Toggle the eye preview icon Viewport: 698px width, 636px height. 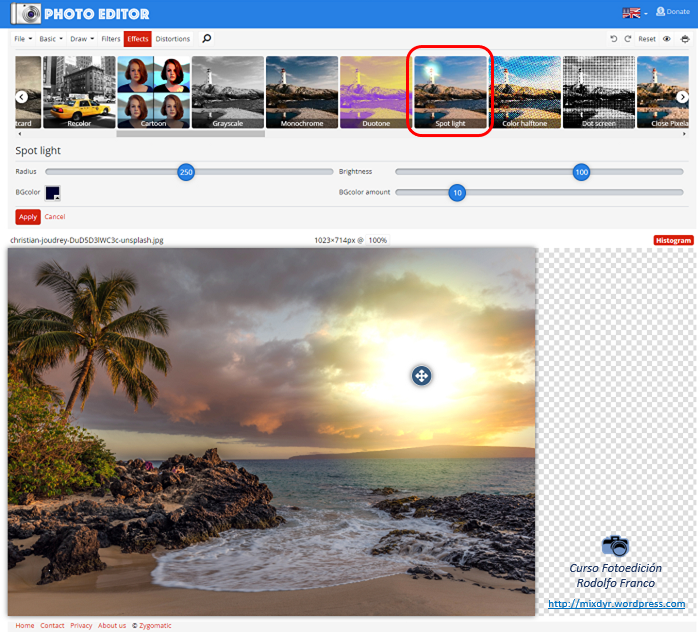[x=667, y=39]
